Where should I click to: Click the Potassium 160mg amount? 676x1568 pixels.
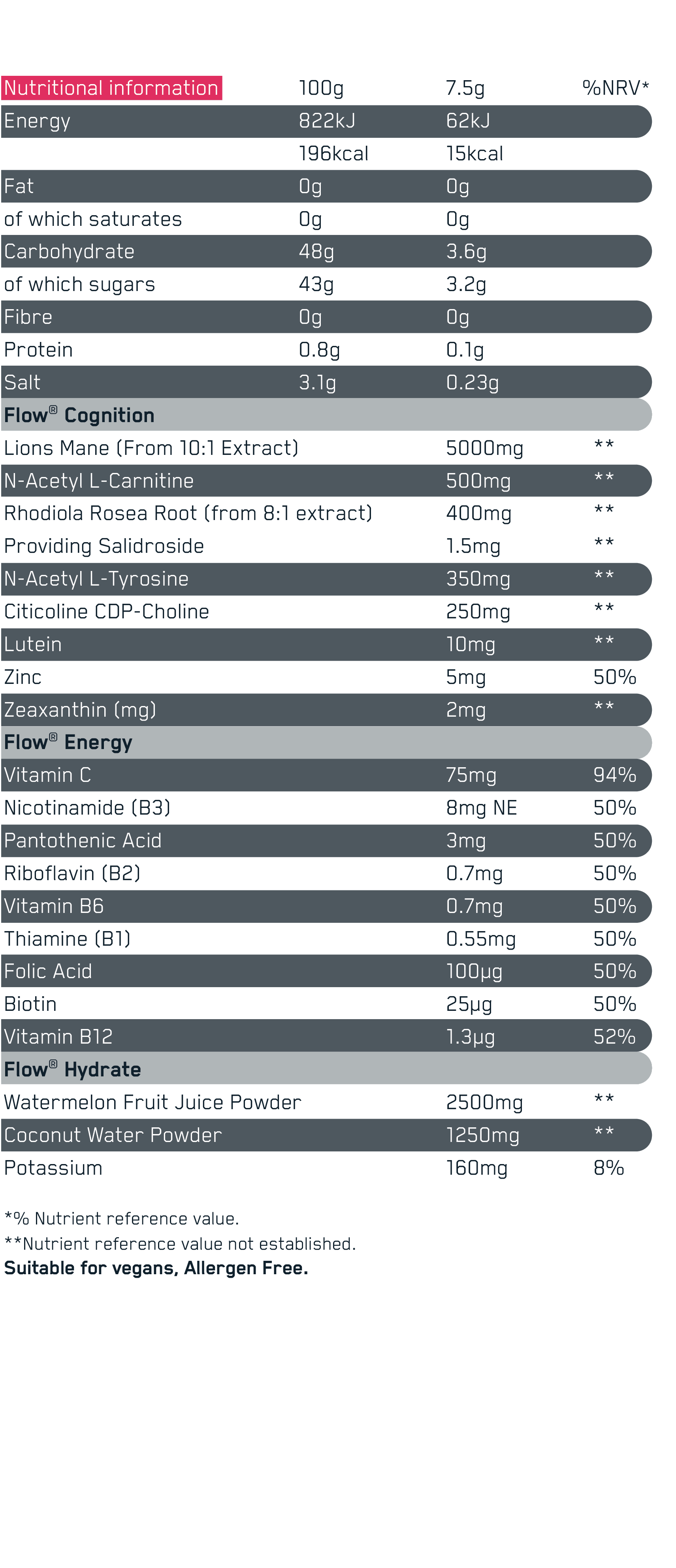click(x=476, y=1168)
